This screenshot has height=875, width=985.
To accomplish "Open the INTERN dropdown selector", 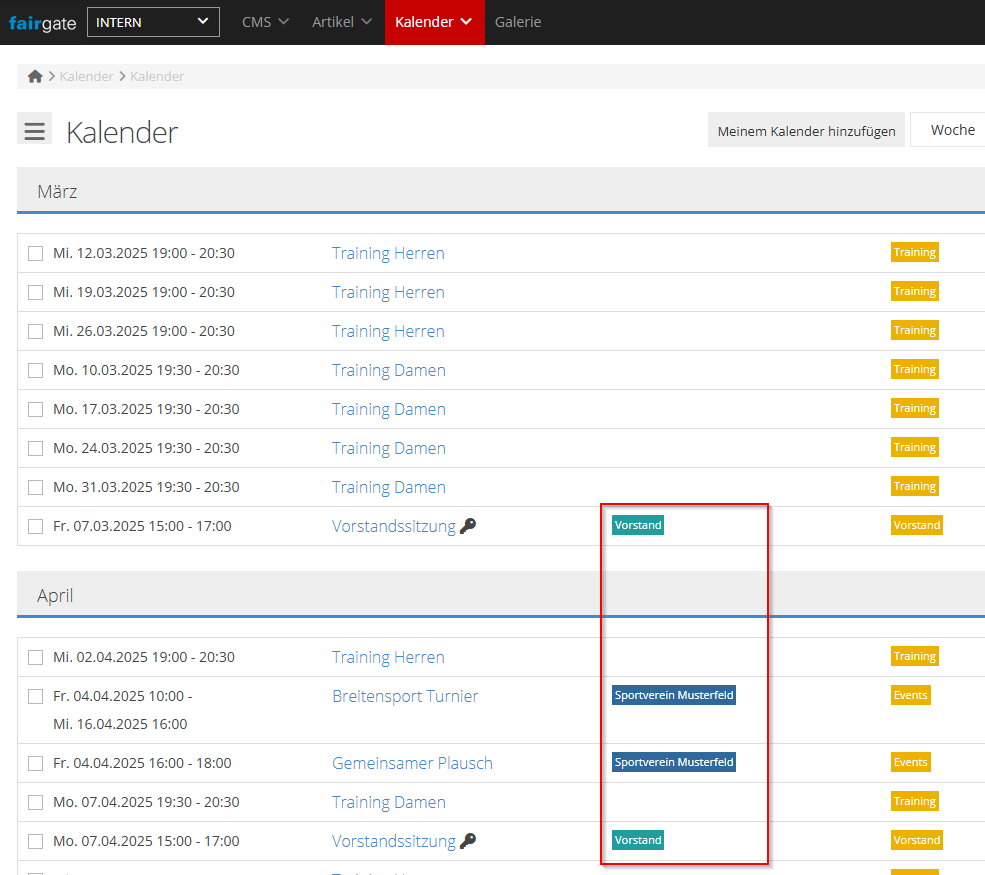I will 153,22.
